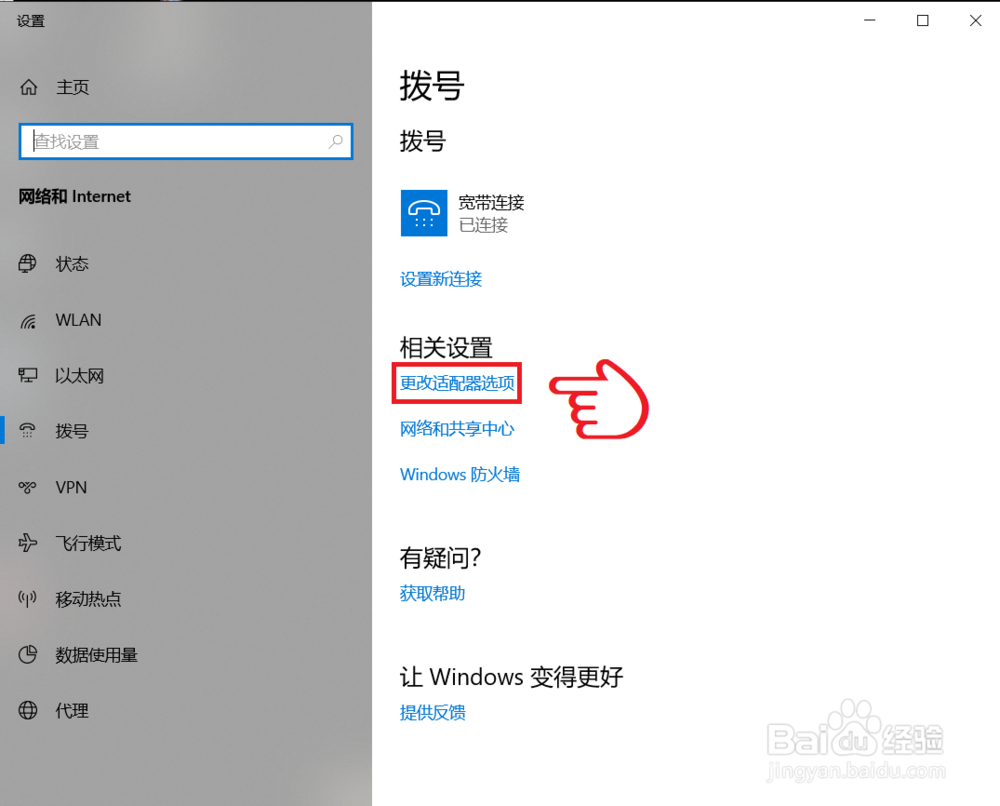Open 网络和共享中心

click(x=456, y=429)
